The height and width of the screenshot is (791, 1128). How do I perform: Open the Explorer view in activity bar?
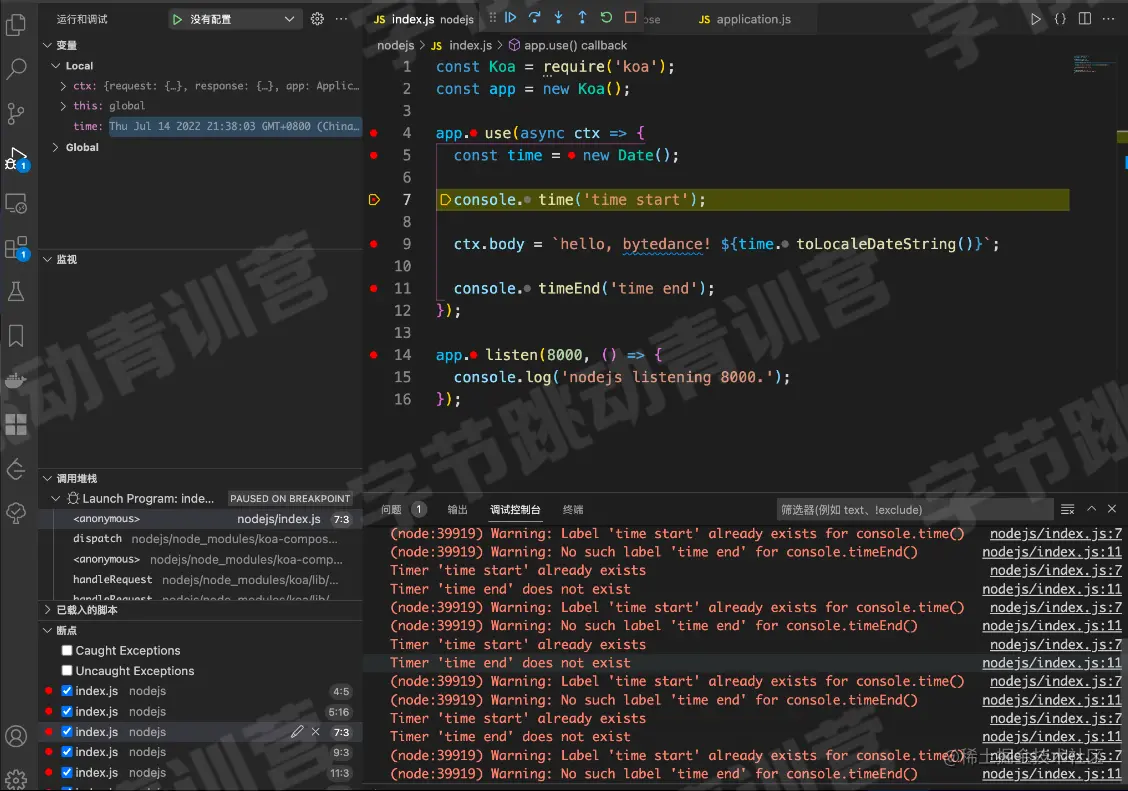(16, 25)
